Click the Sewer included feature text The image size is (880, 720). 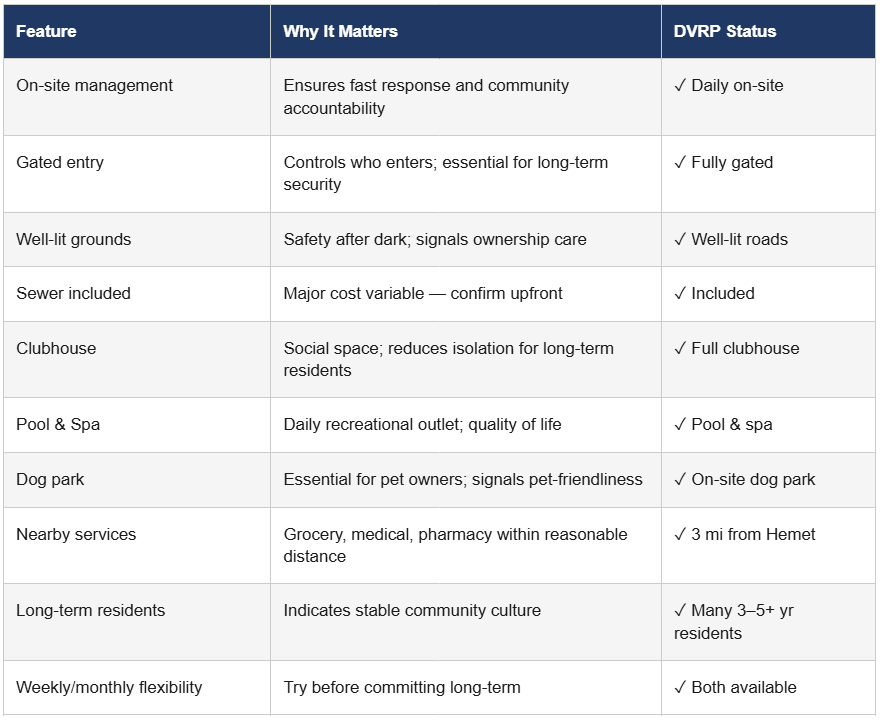pyautogui.click(x=73, y=294)
